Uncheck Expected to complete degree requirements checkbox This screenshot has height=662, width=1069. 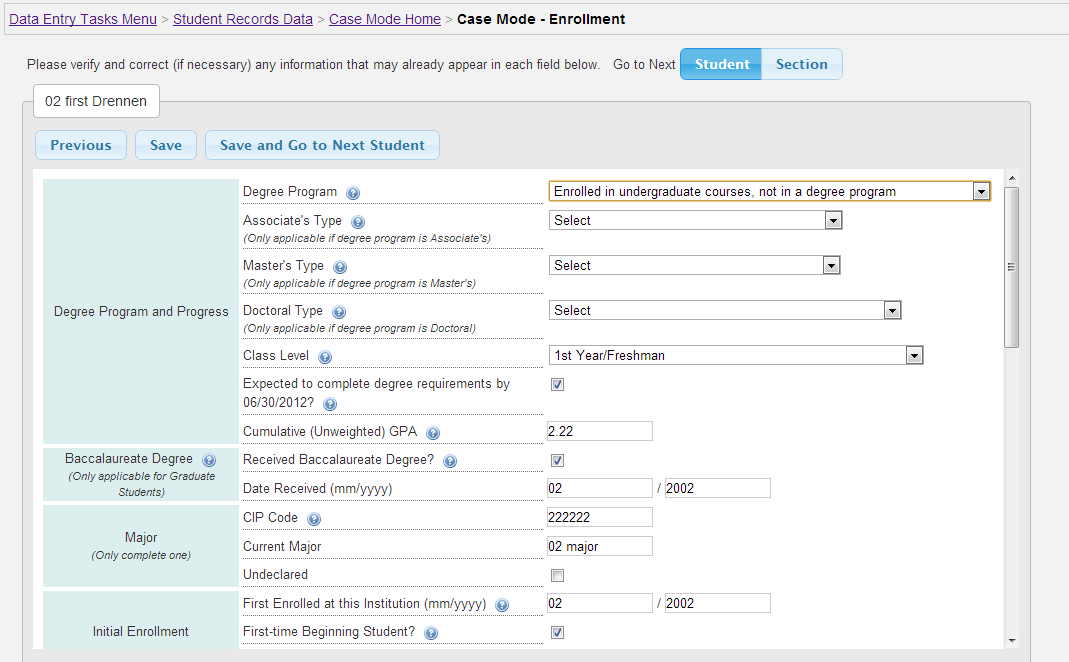tap(558, 384)
